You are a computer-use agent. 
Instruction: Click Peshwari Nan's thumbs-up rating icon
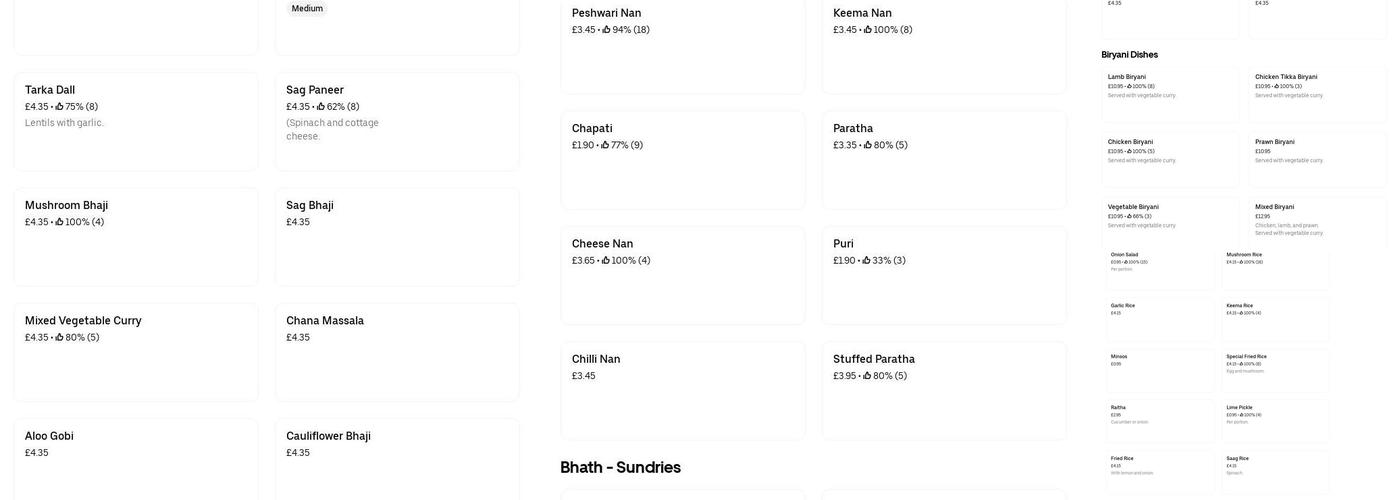coord(606,30)
